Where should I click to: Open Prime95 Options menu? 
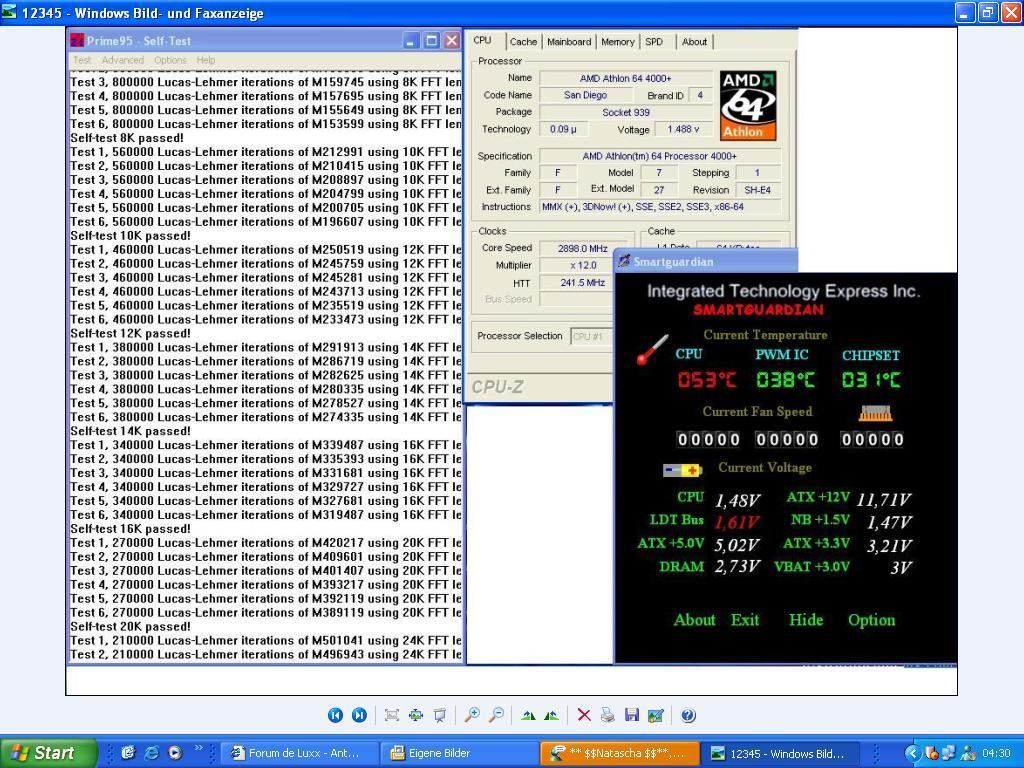170,60
